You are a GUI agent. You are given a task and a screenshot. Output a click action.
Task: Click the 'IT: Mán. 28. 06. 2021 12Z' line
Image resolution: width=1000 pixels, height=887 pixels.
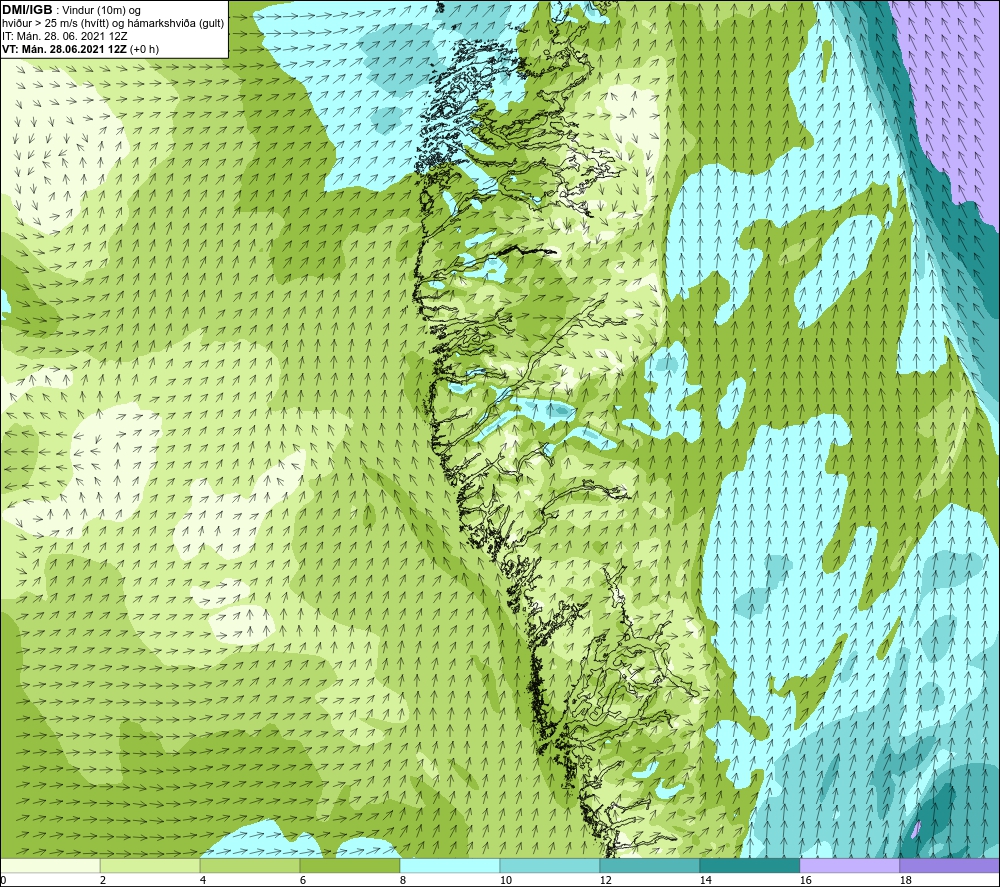point(64,36)
